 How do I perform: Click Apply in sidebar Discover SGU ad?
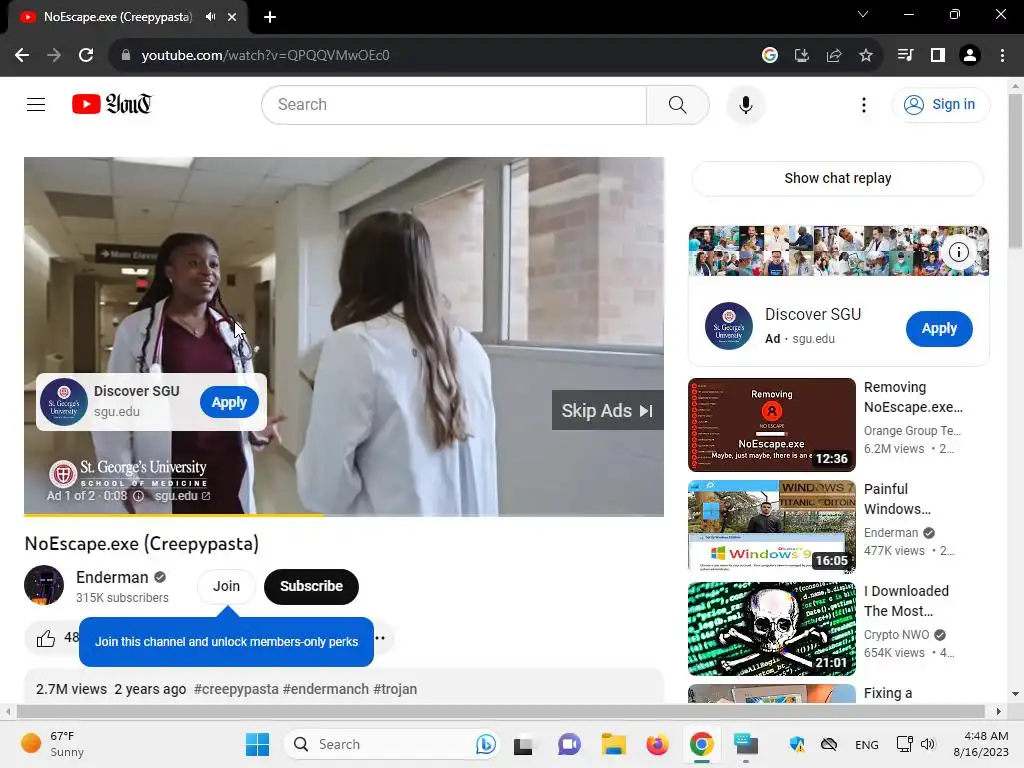click(939, 328)
